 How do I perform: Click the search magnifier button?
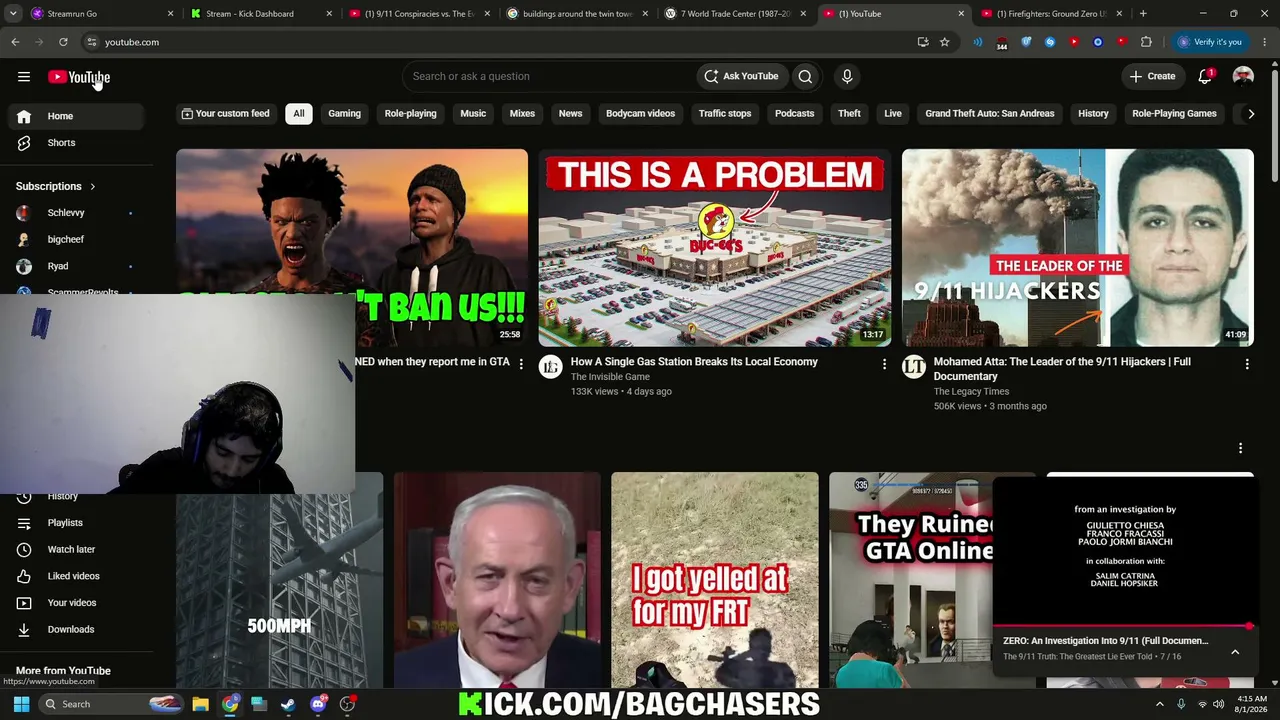805,76
